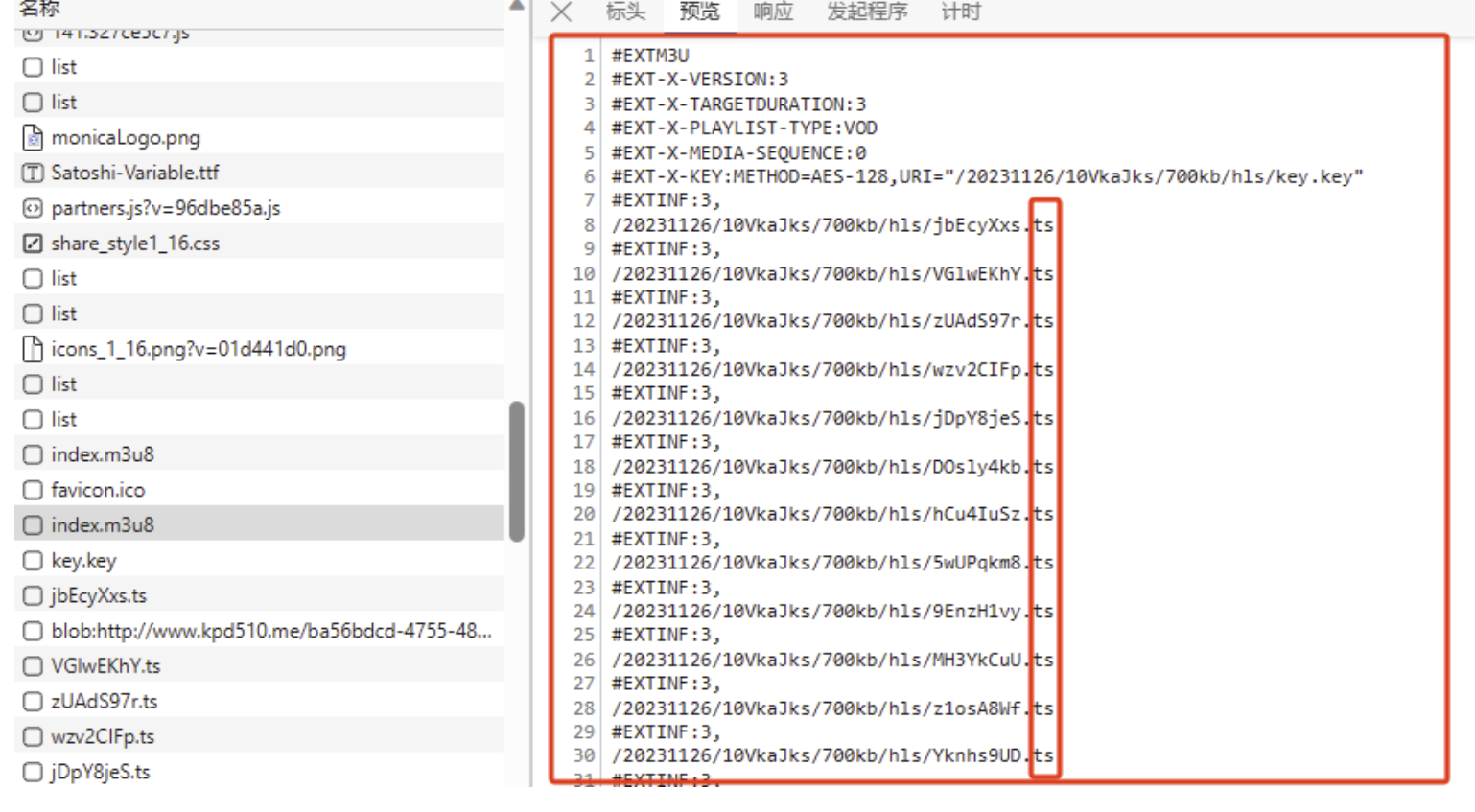Click the favicon.ico request icon
The image size is (1475, 812).
pyautogui.click(x=33, y=490)
